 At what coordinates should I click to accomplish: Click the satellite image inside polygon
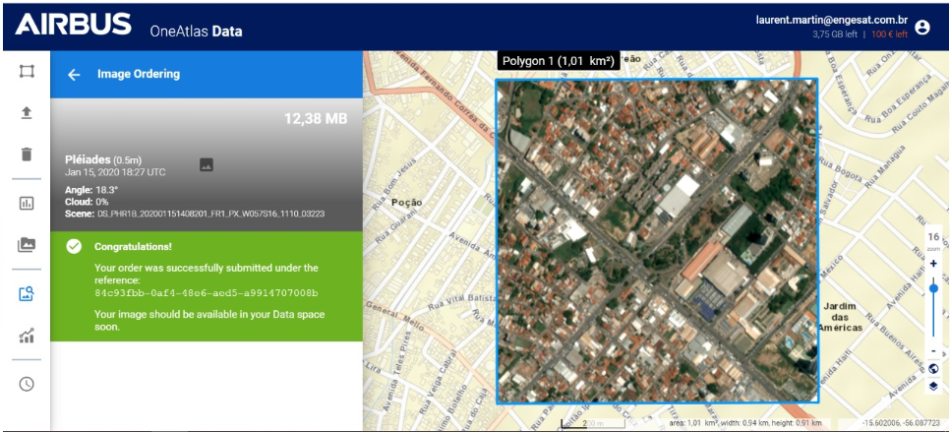(x=657, y=240)
